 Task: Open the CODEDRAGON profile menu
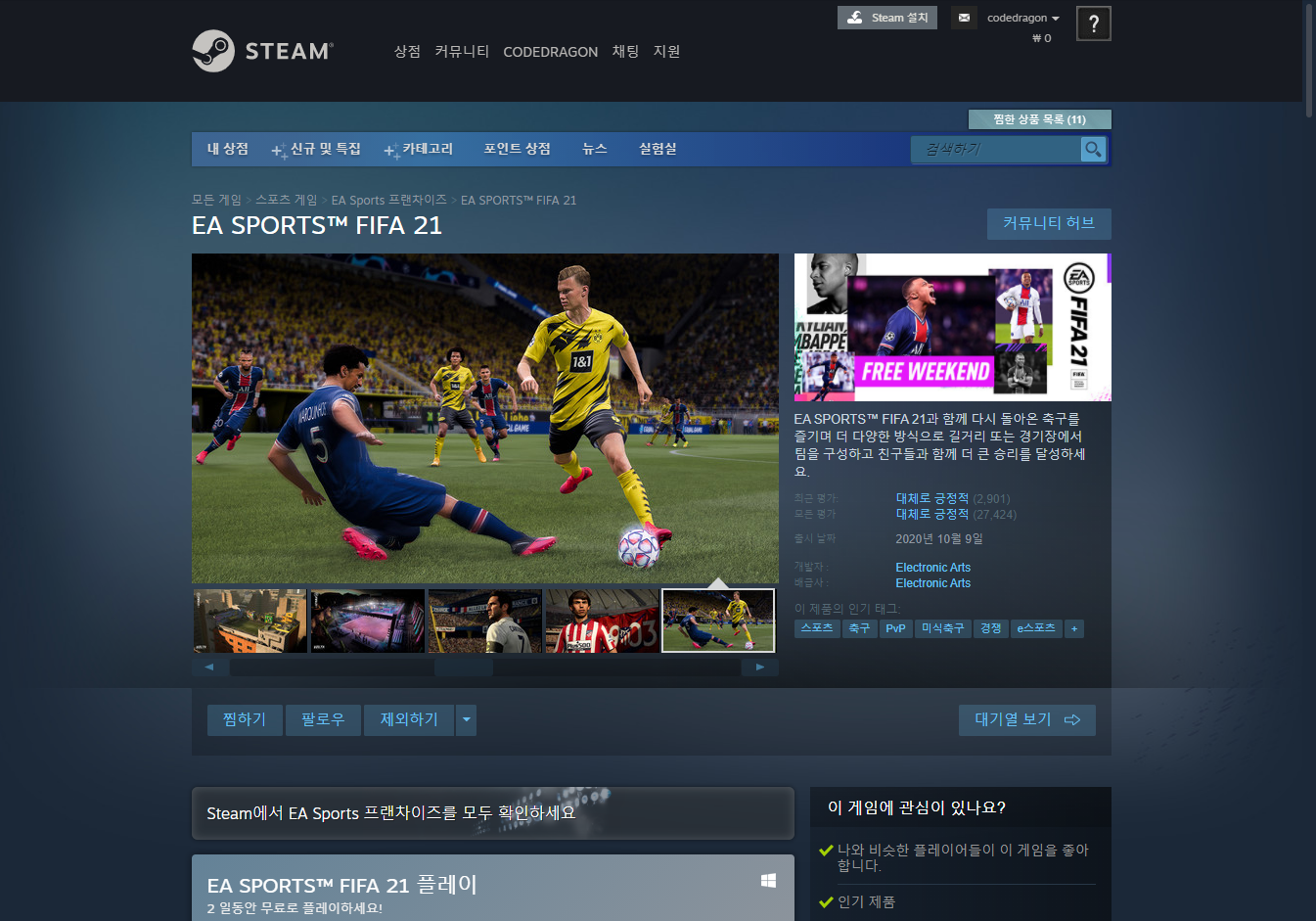[x=550, y=52]
